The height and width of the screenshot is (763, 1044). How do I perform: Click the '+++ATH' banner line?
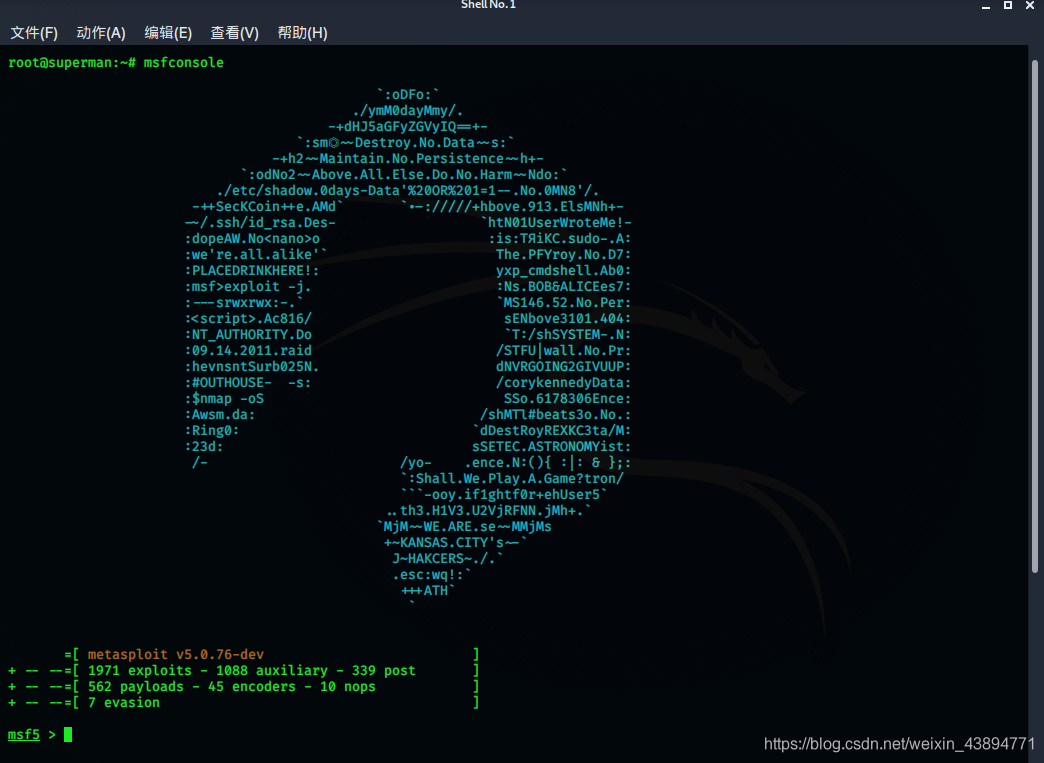coord(427,590)
